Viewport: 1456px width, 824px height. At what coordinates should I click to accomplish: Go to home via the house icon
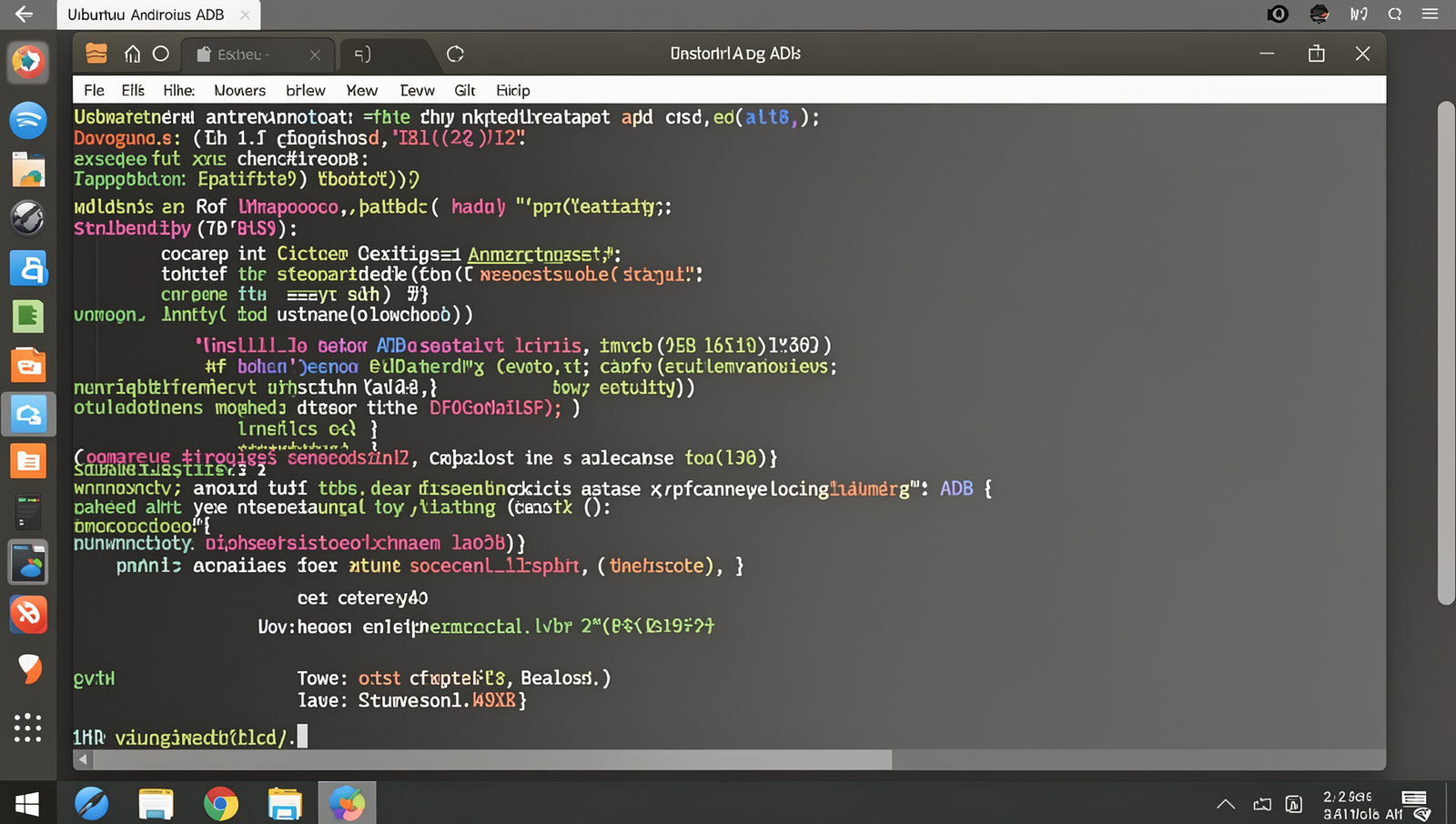pyautogui.click(x=133, y=54)
